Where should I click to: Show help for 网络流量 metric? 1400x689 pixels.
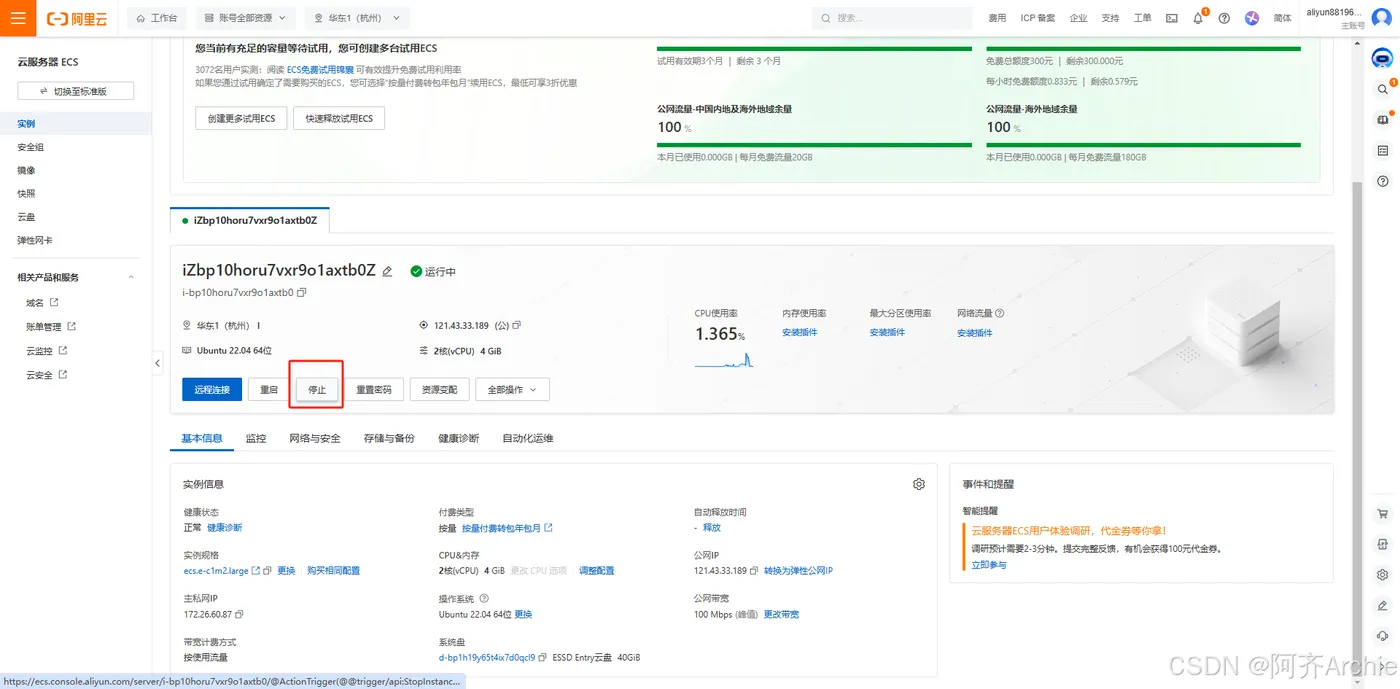pyautogui.click(x=1000, y=313)
